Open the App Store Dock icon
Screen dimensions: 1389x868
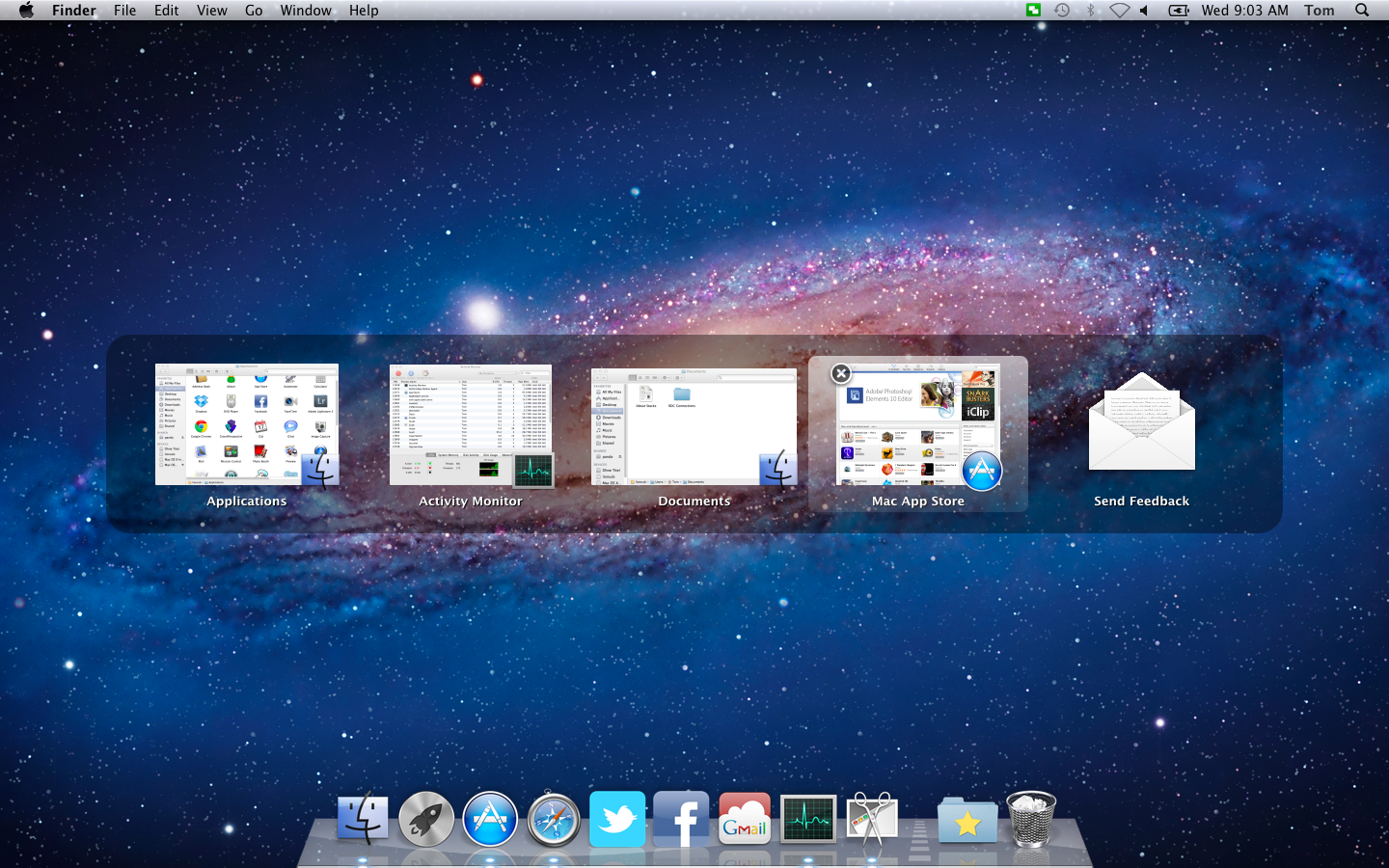(x=490, y=819)
